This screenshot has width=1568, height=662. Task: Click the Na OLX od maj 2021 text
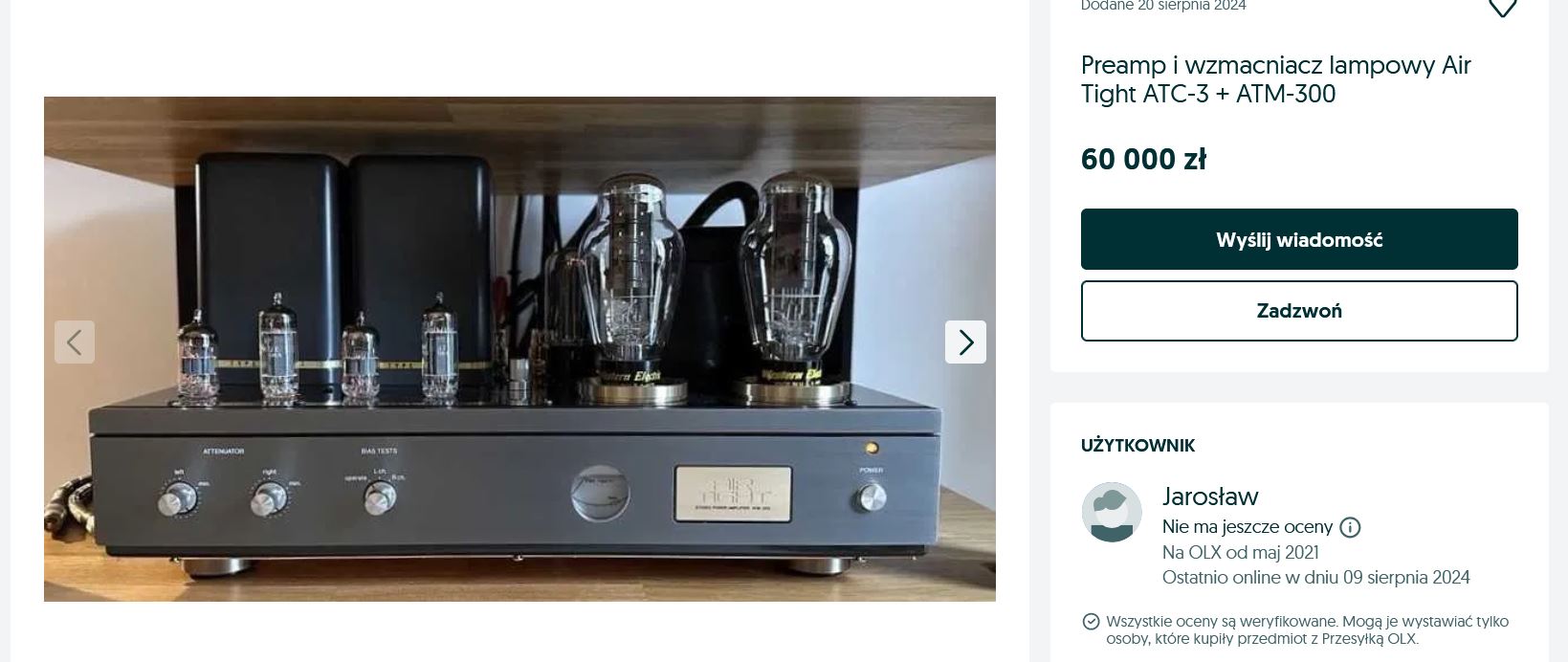pyautogui.click(x=1240, y=553)
